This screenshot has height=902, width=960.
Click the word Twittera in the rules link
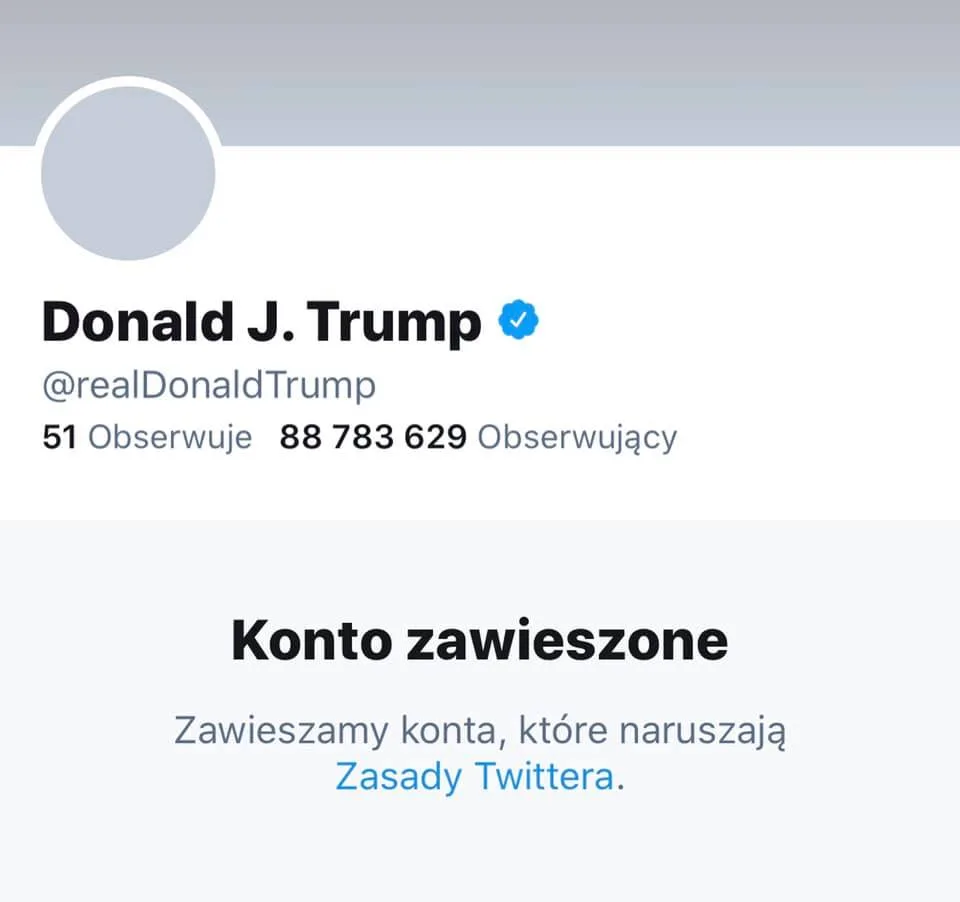tap(543, 776)
